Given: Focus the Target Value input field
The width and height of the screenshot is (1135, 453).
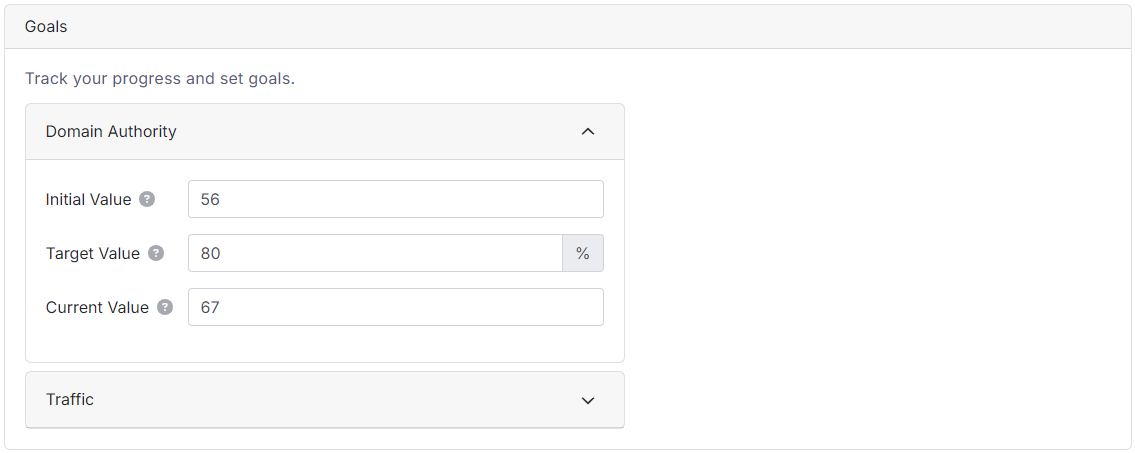Looking at the screenshot, I should point(375,253).
